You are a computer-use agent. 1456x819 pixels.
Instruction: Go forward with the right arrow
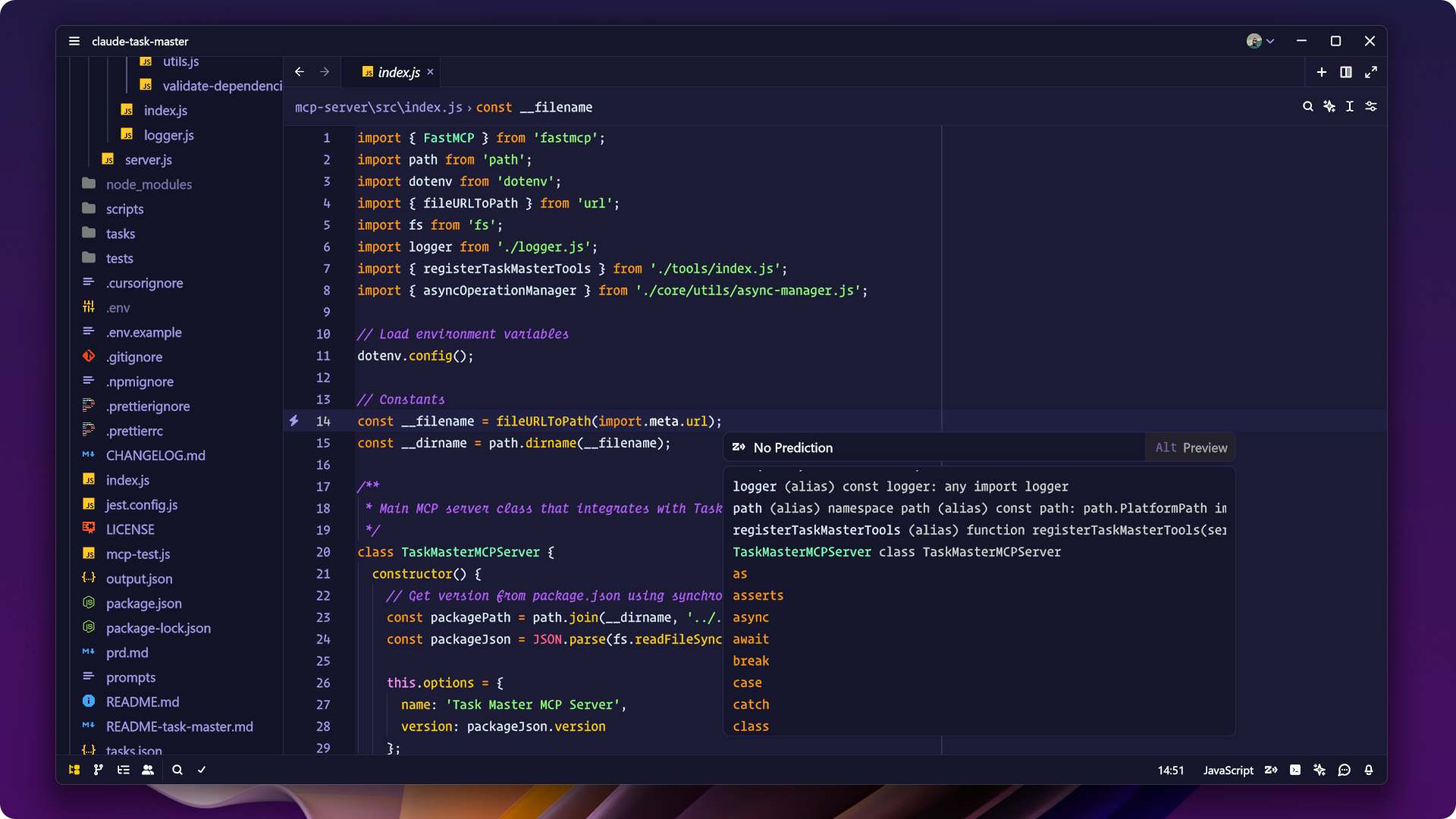[325, 72]
